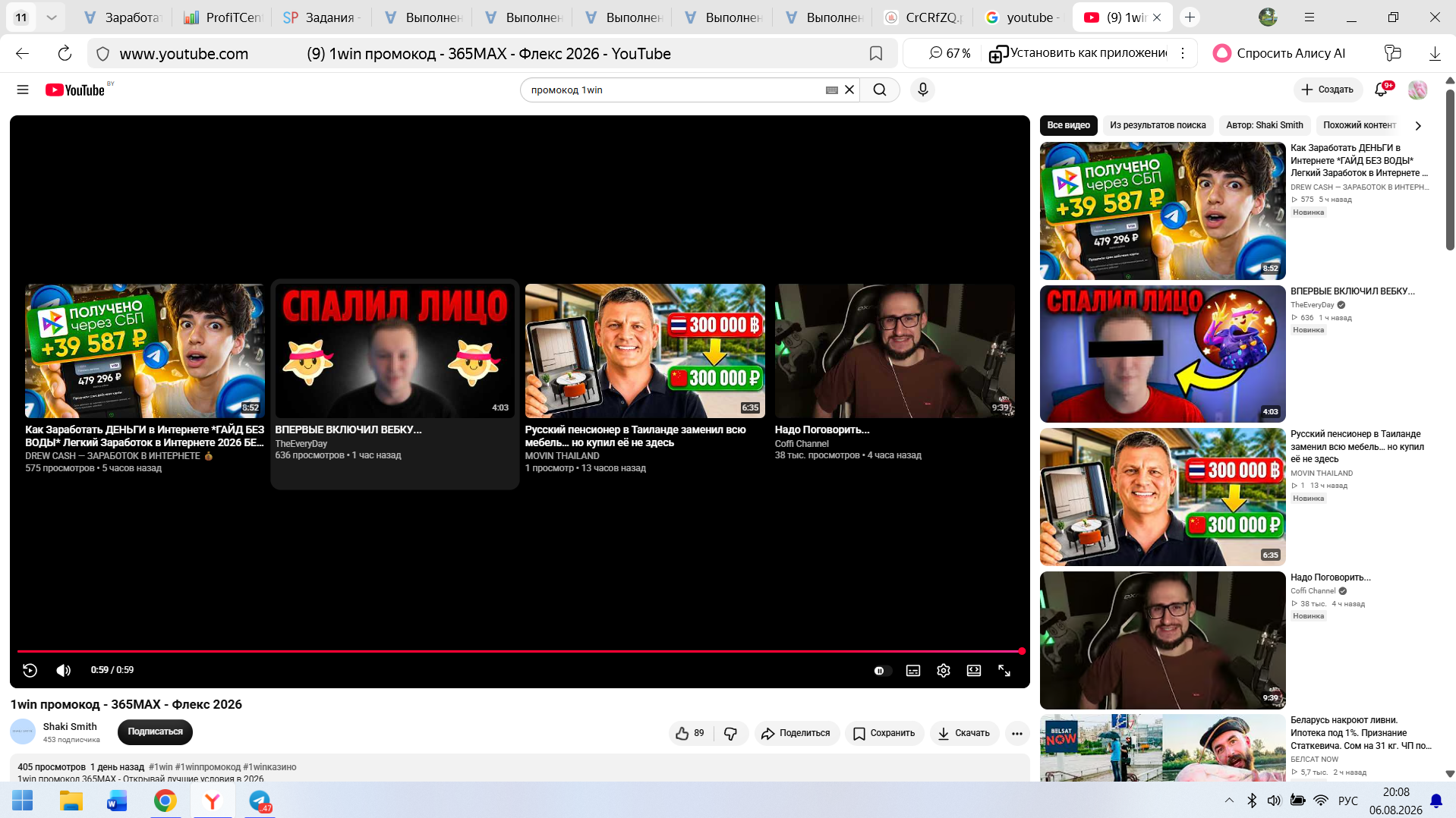Dislike the 1win промокод video
This screenshot has height=818, width=1456.
[731, 733]
